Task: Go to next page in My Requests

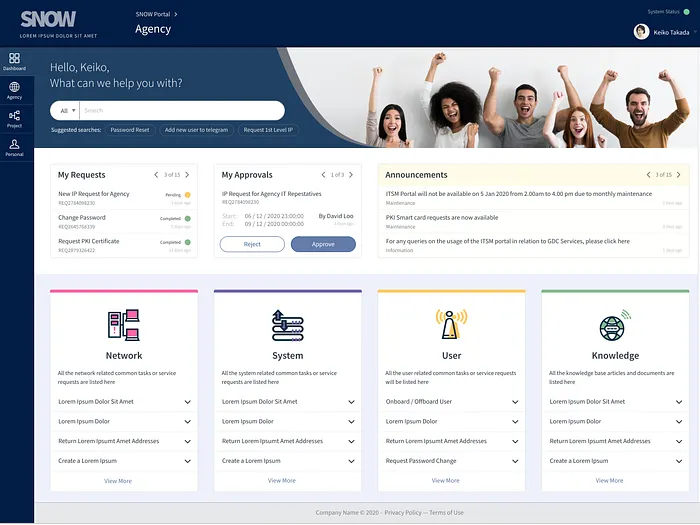Action: point(187,175)
